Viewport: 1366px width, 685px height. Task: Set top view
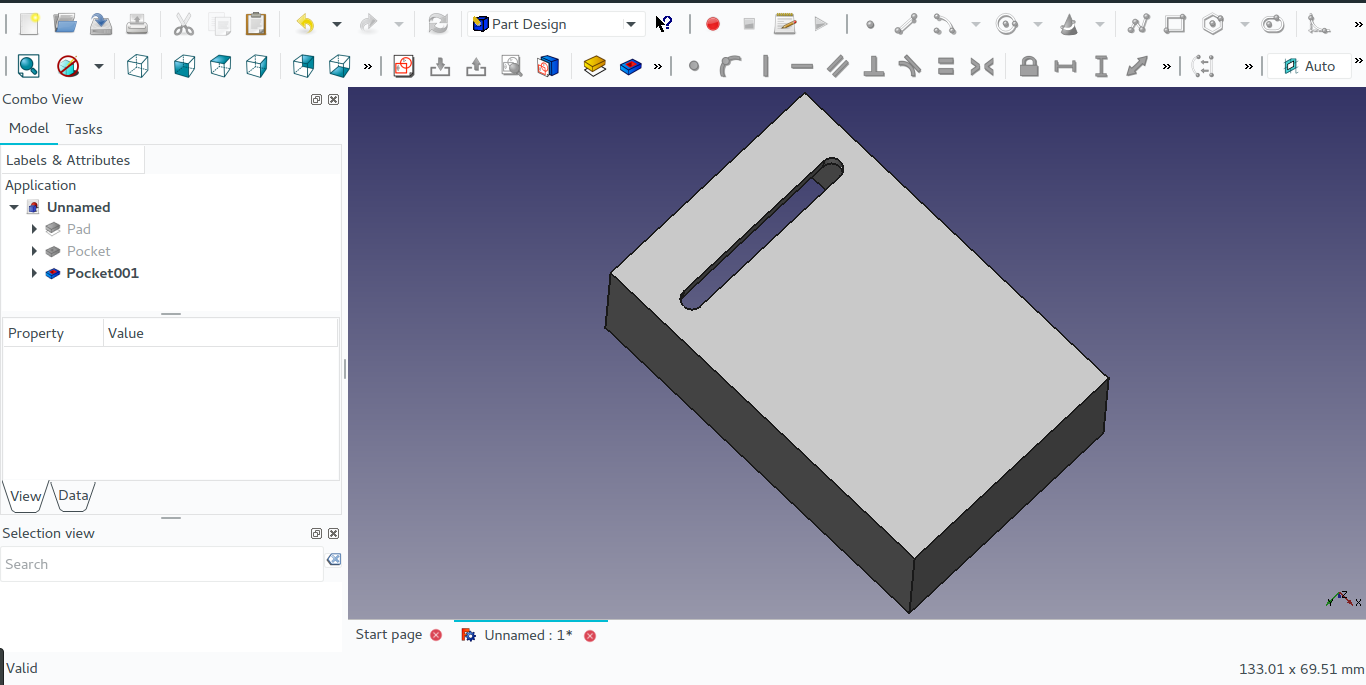coord(221,66)
